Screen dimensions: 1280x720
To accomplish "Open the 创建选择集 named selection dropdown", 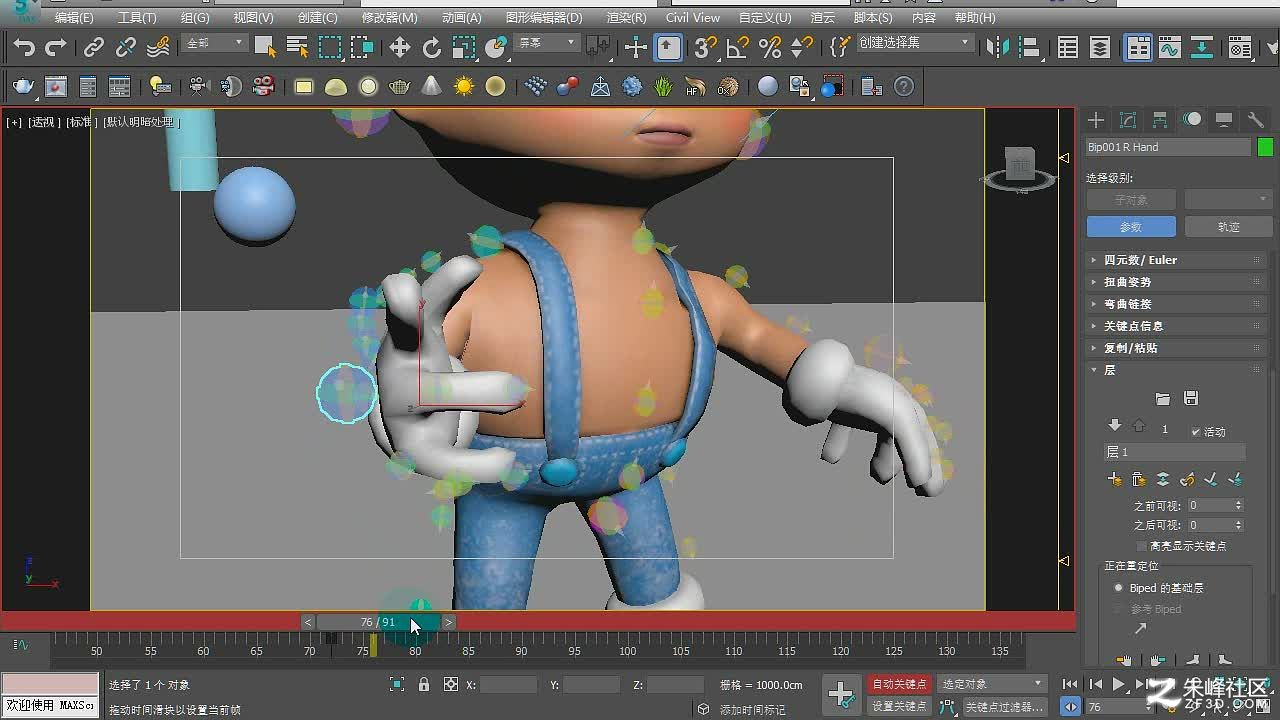I will 914,43.
